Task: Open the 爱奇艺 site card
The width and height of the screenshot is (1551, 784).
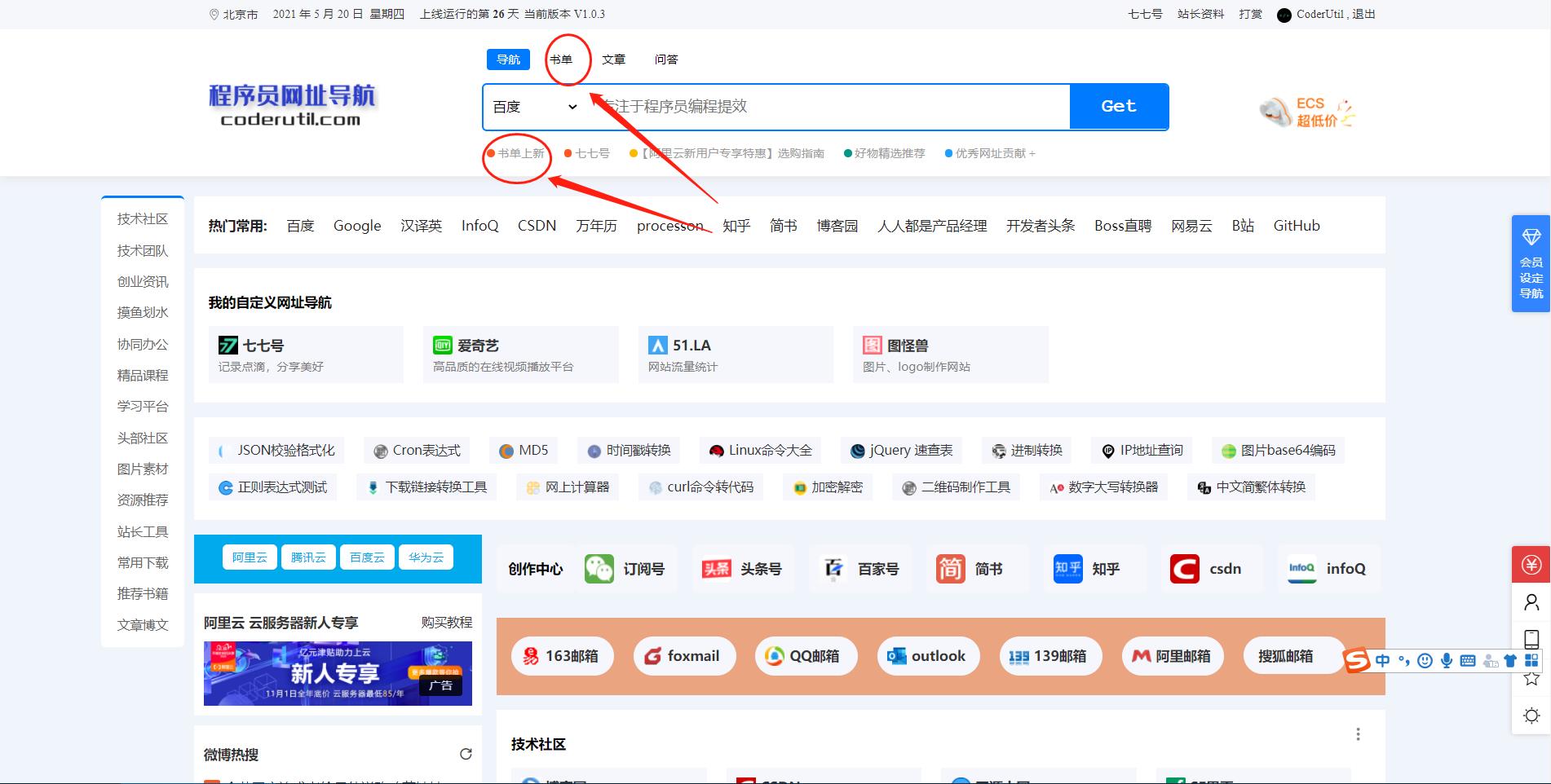Action: tap(521, 355)
